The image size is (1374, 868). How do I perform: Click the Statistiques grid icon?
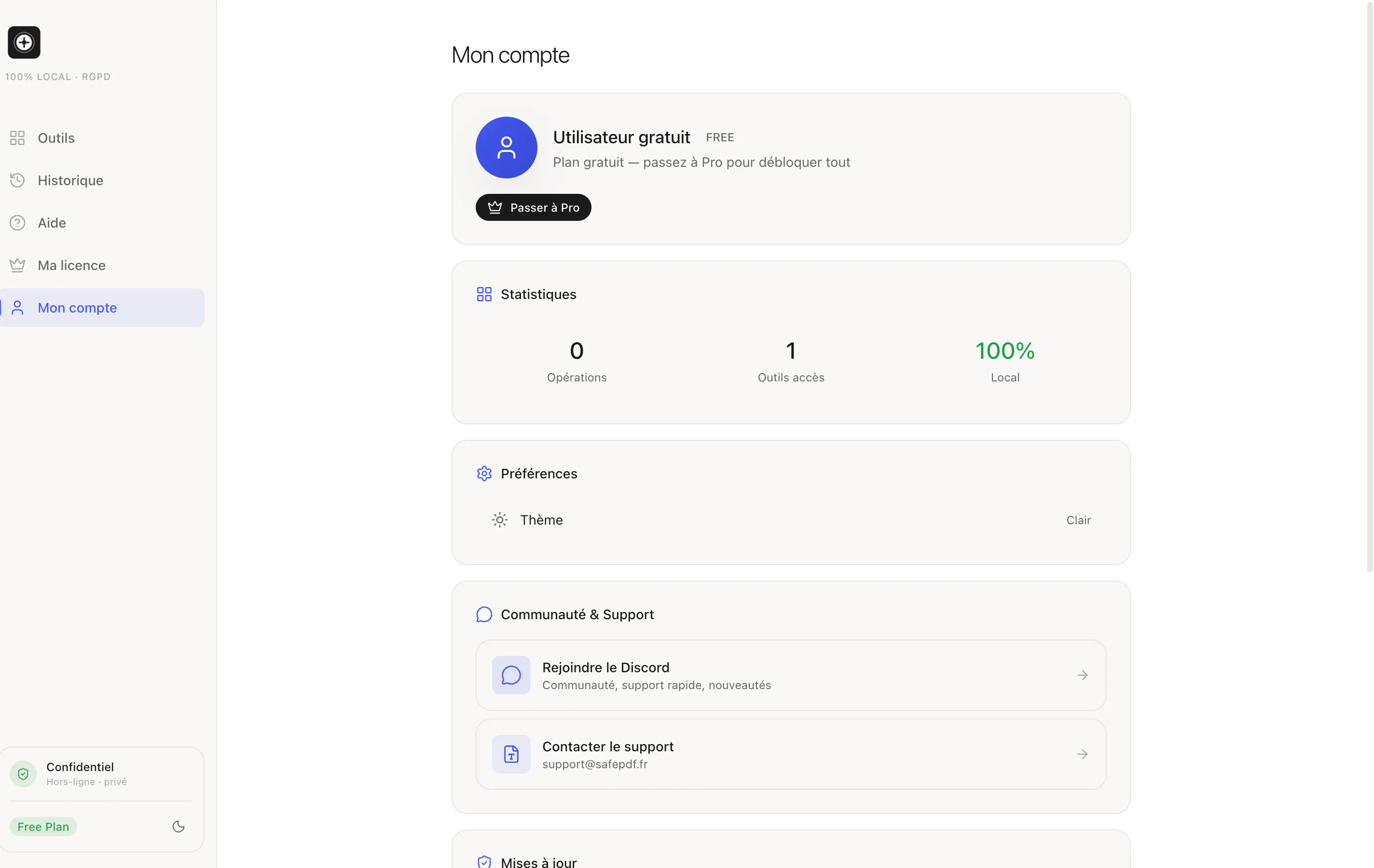tap(484, 294)
